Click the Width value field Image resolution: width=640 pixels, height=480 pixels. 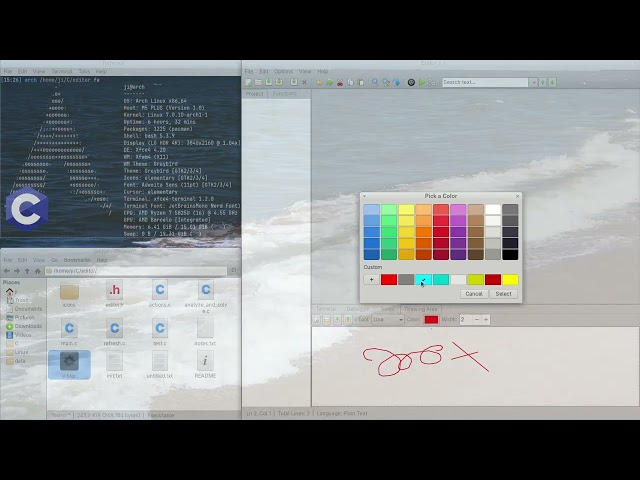[466, 320]
